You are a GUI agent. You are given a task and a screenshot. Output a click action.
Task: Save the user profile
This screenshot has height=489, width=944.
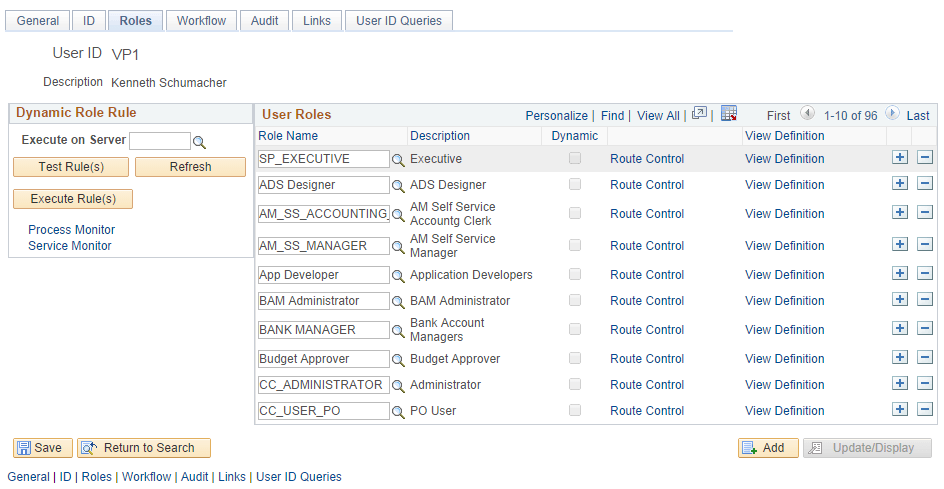(43, 448)
